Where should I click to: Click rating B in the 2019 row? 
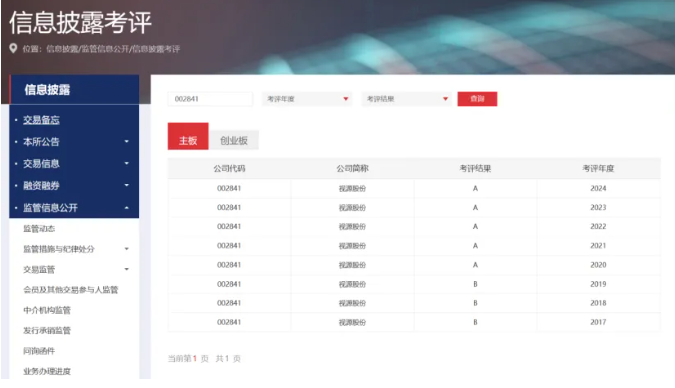(475, 284)
